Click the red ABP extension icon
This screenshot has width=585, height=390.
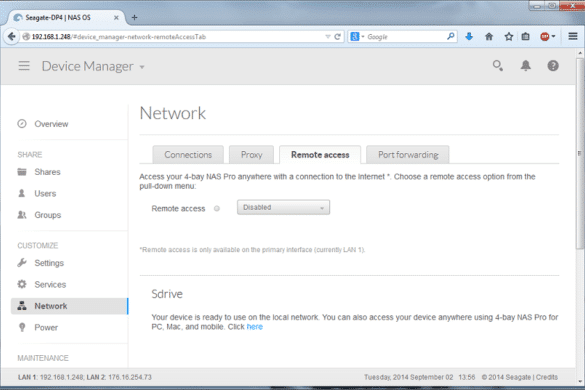tap(545, 37)
